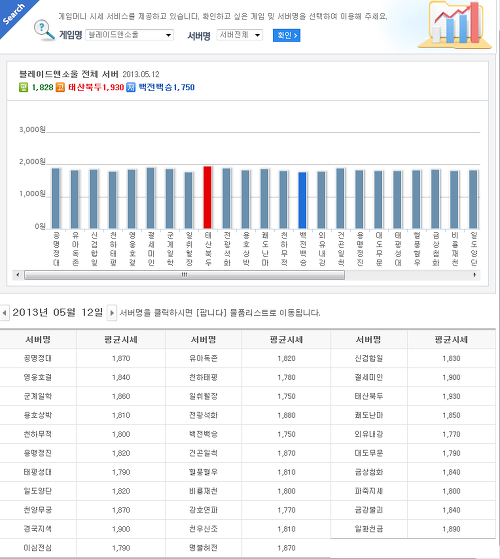
Task: Click the 1,930 price in 태산북두 row
Action: click(x=451, y=396)
